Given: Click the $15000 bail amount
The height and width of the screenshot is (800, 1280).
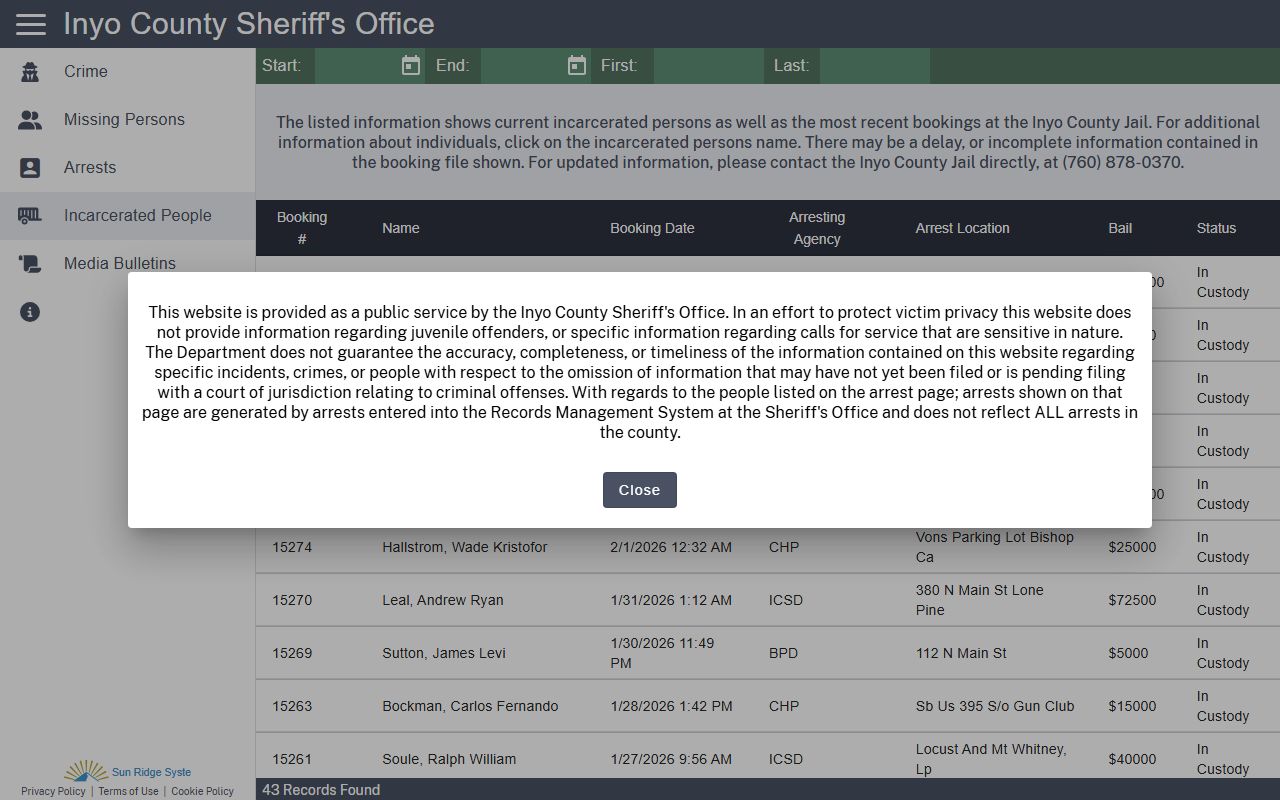Looking at the screenshot, I should [x=1132, y=706].
